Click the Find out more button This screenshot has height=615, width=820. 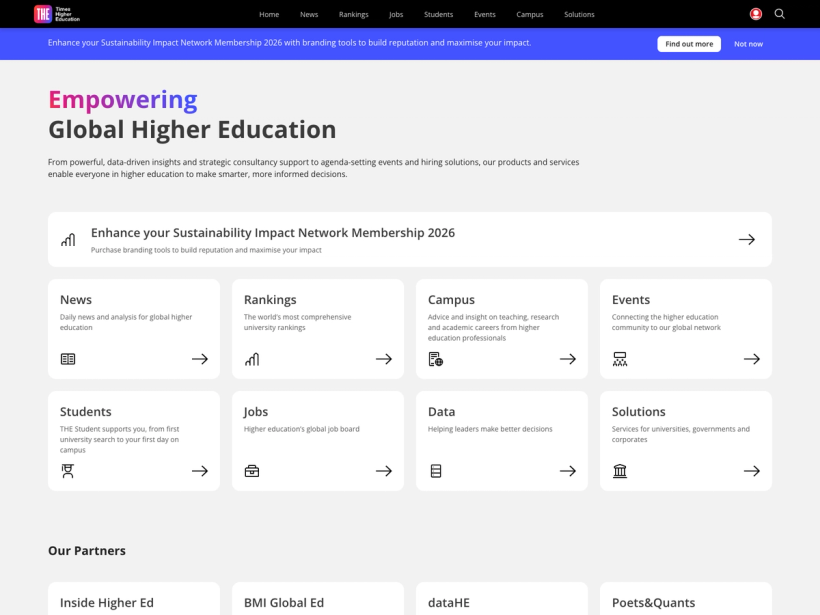(x=689, y=44)
